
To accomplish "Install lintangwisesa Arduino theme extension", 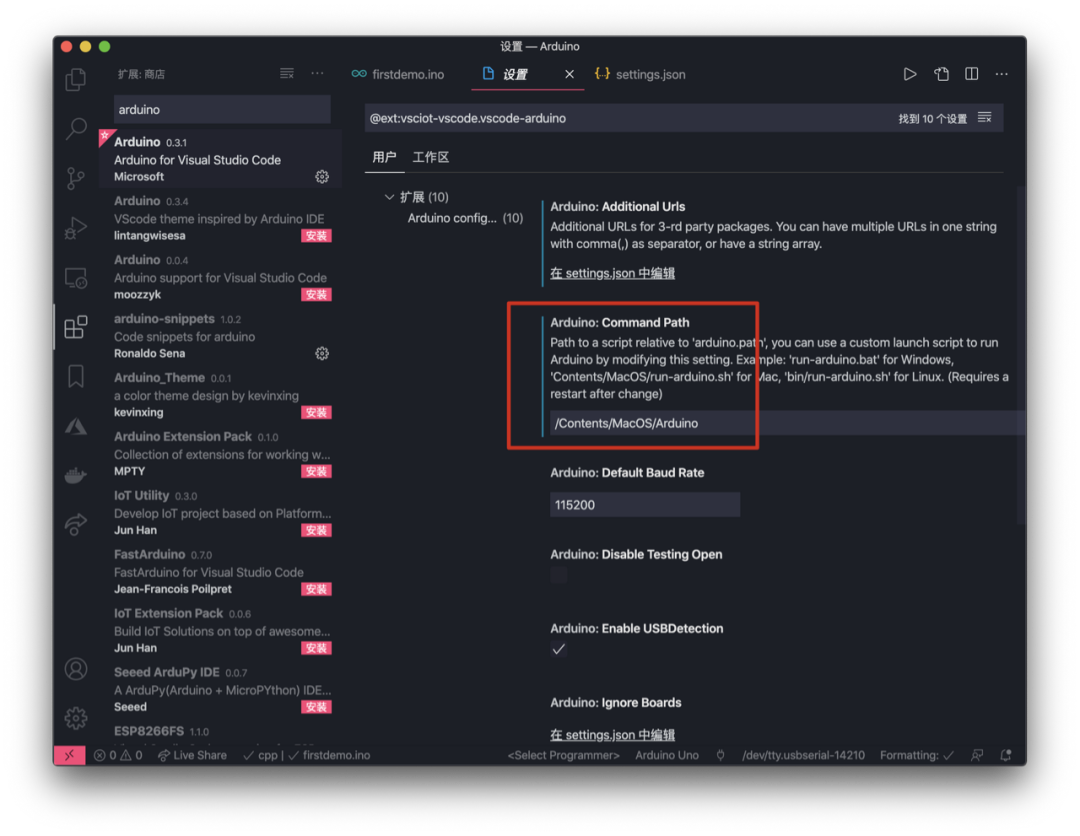I will coord(316,236).
